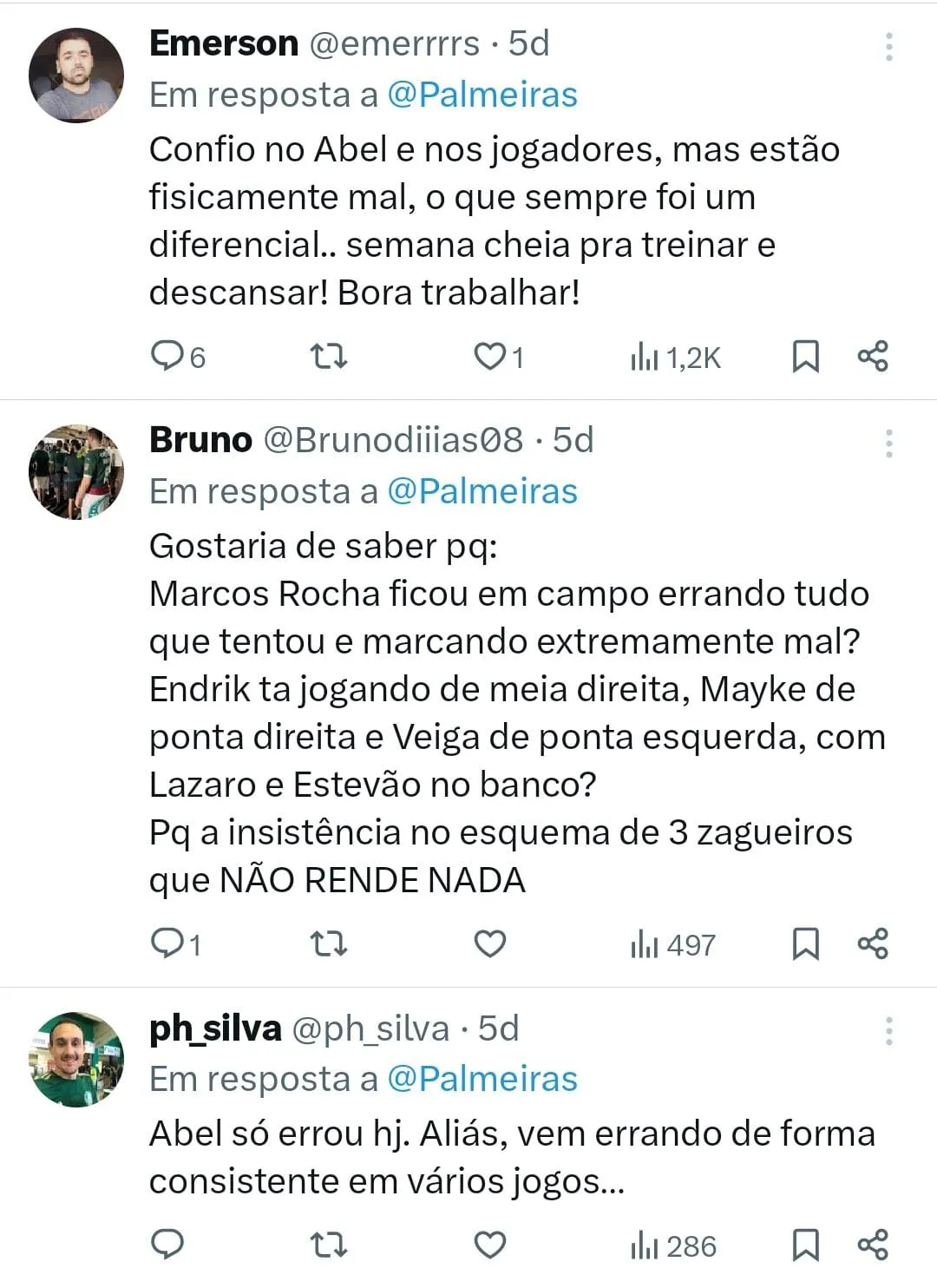Viewport: 937px width, 1288px height.
Task: Open more options menu on Bruno's tweet
Action: coord(888,444)
